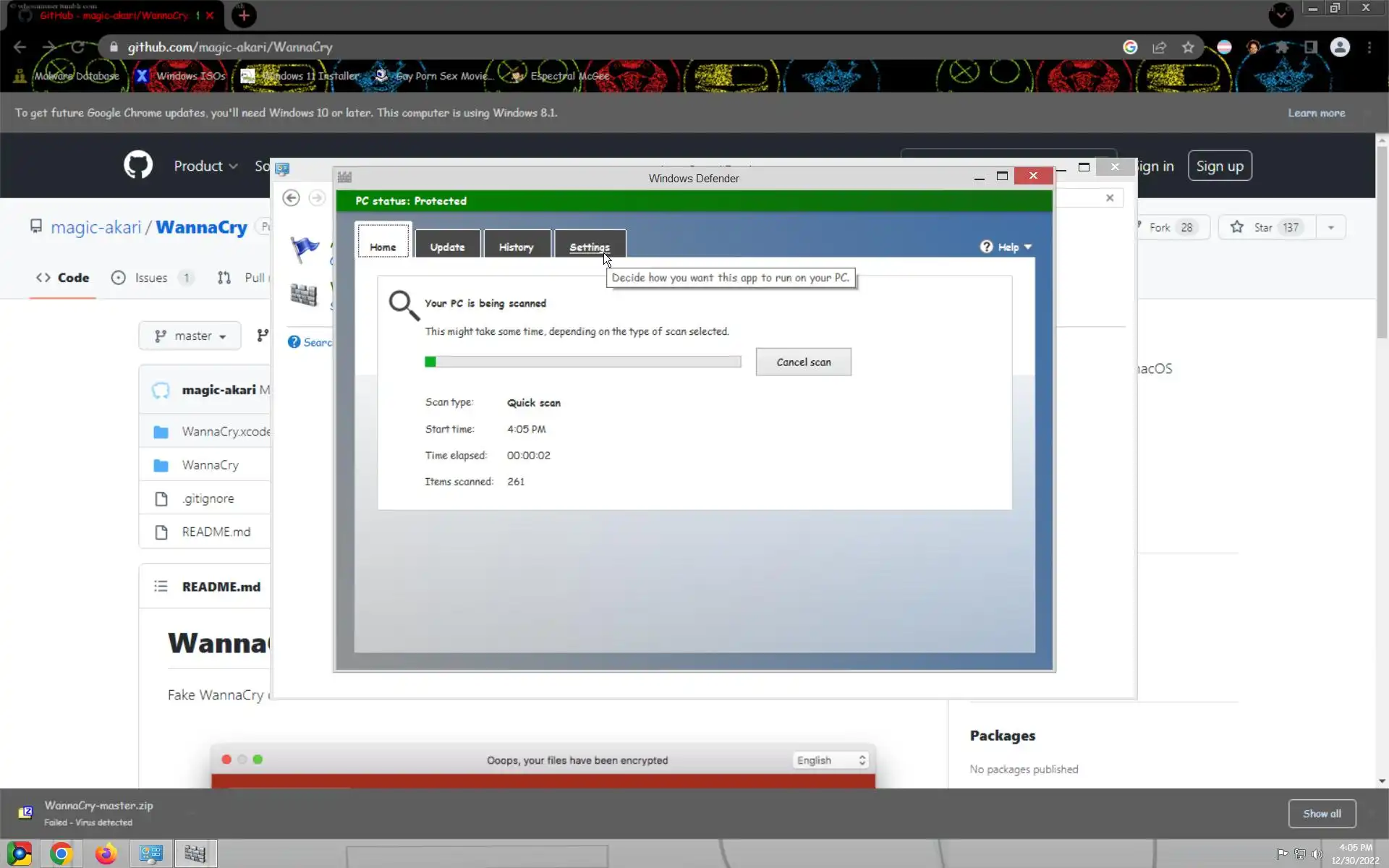Click the Help question mark icon in Defender
This screenshot has width=1389, height=868.
click(986, 247)
